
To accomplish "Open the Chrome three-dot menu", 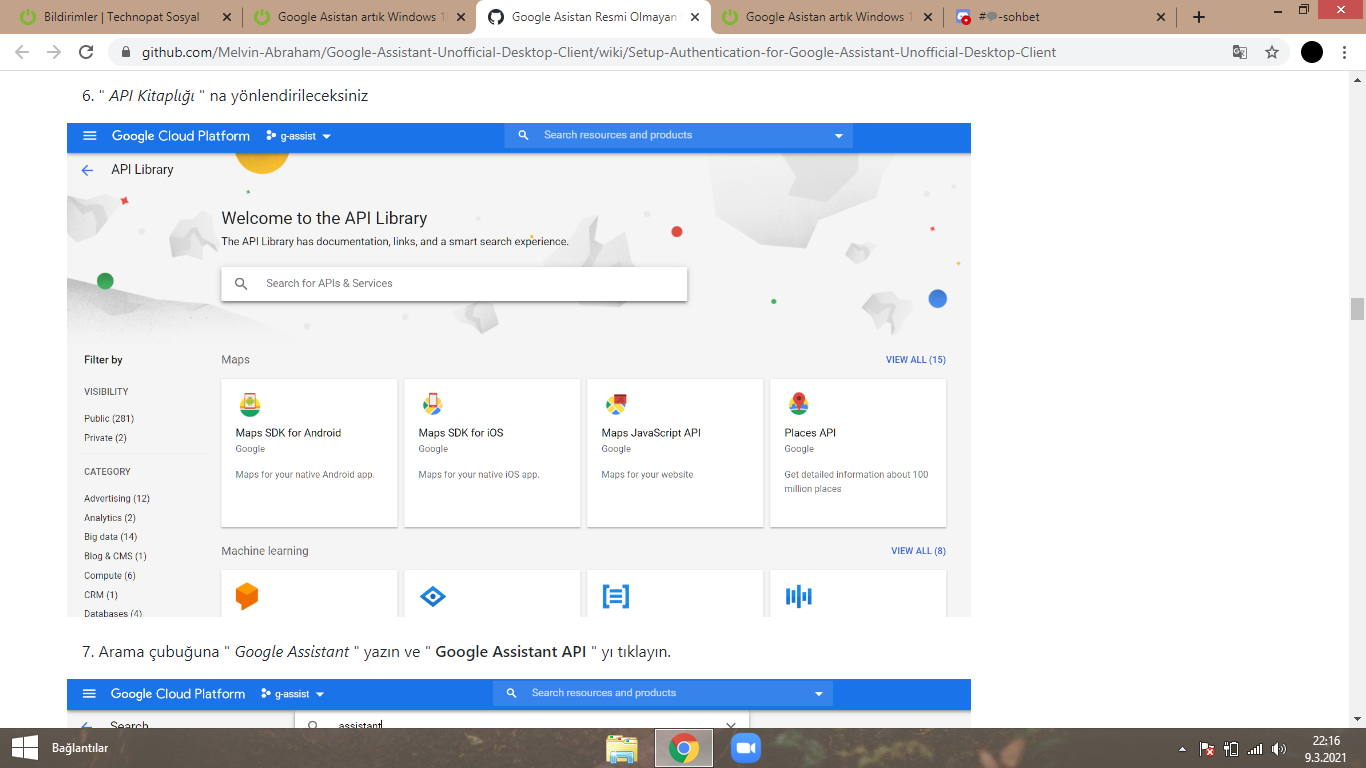I will (x=1345, y=52).
